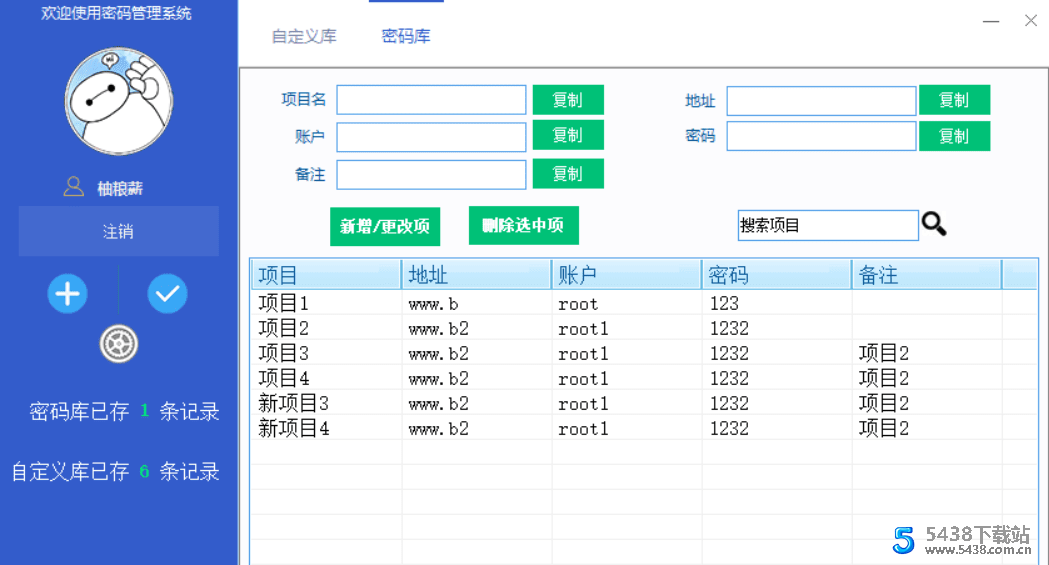Sort by the 密码 column header
The width and height of the screenshot is (1049, 565).
coord(776,275)
